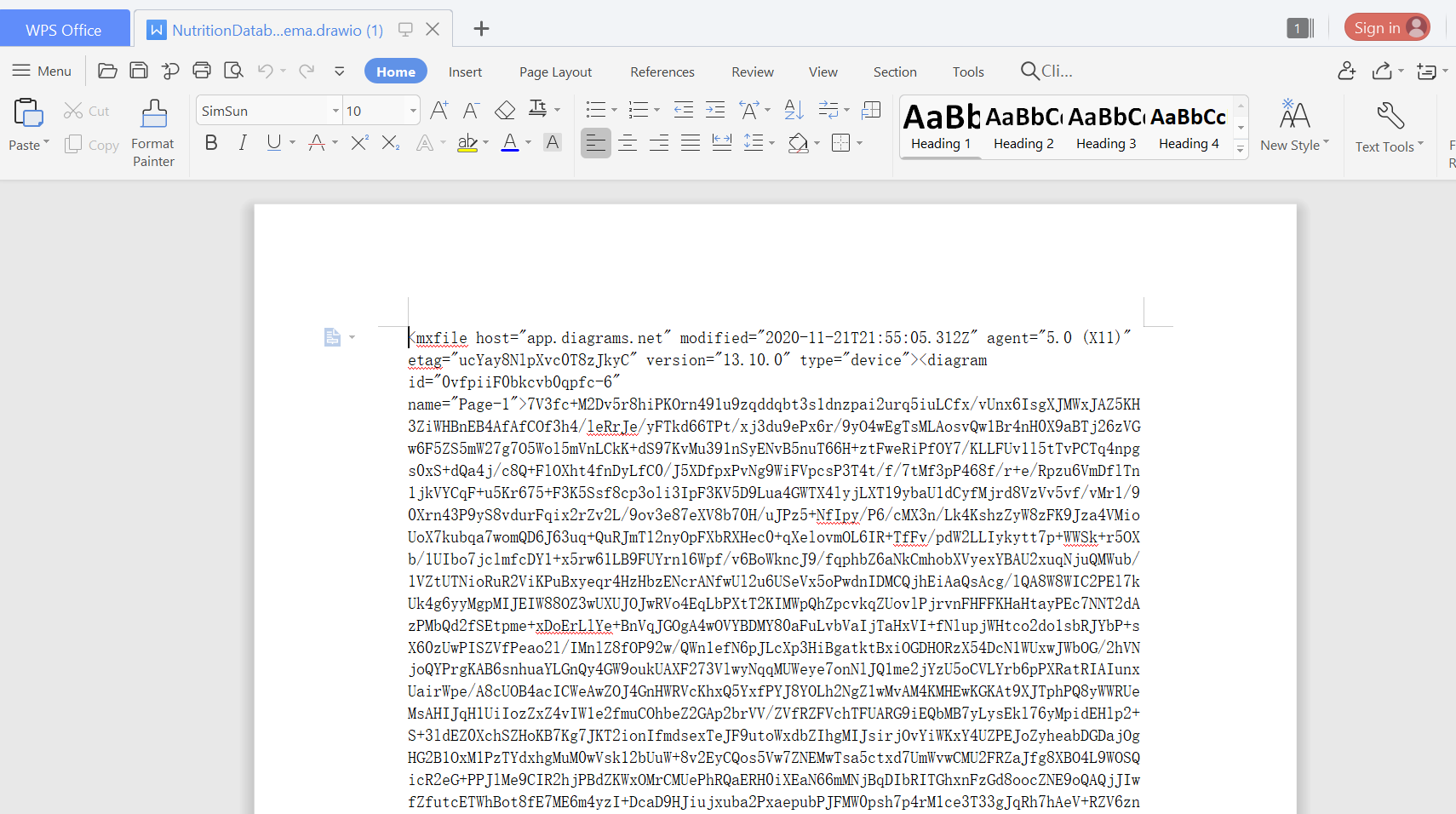Image resolution: width=1456 pixels, height=814 pixels.
Task: Switch to the View tab
Action: point(823,72)
